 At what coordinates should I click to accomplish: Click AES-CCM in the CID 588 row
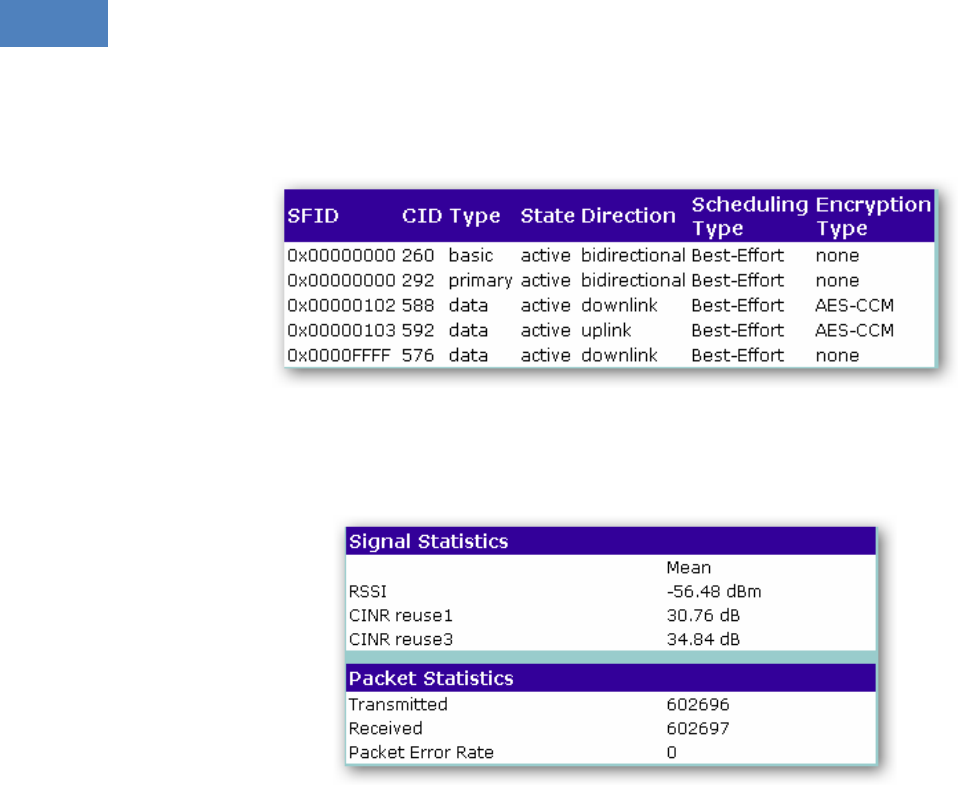854,305
